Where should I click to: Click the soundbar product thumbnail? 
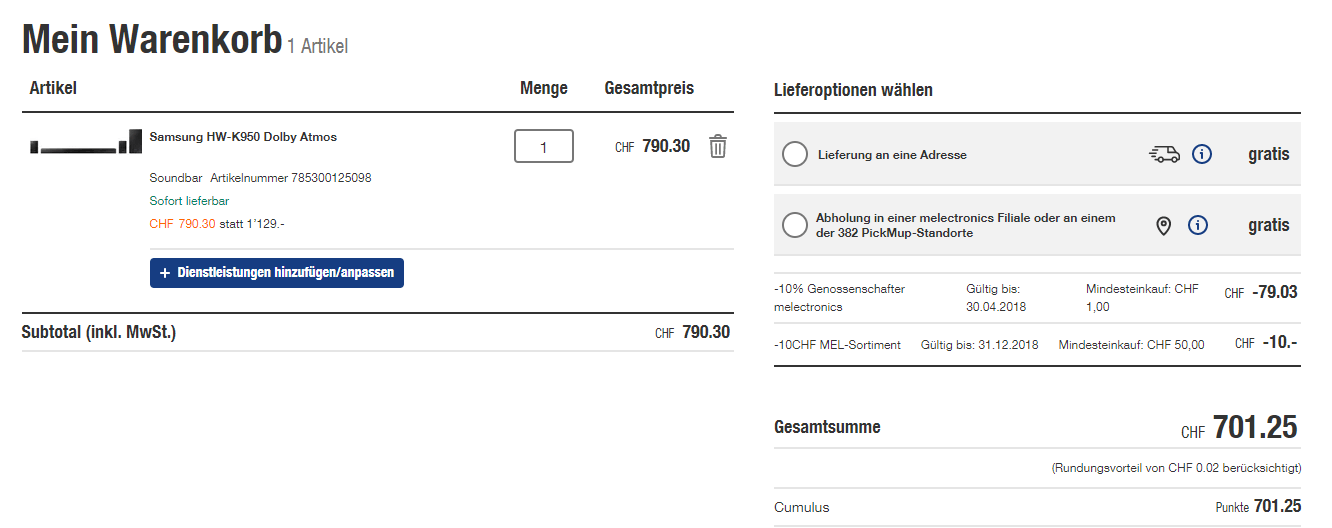pyautogui.click(x=86, y=144)
